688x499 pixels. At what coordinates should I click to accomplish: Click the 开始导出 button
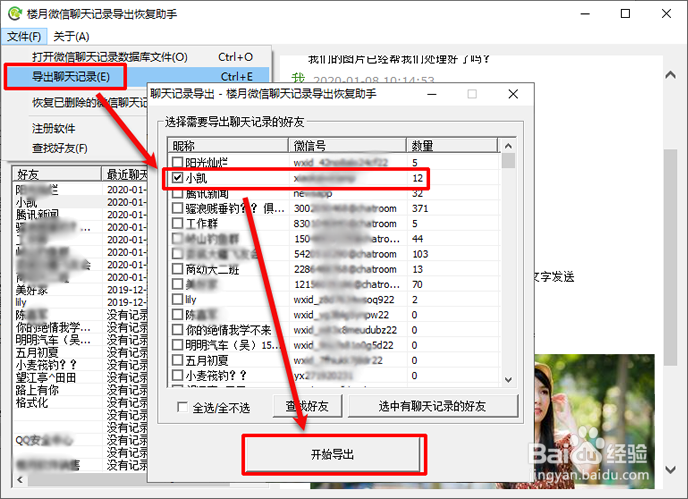(x=332, y=455)
